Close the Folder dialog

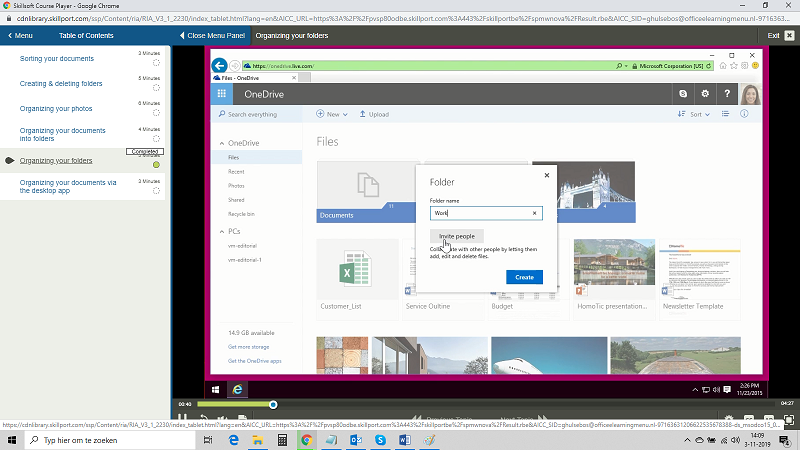[x=547, y=175]
